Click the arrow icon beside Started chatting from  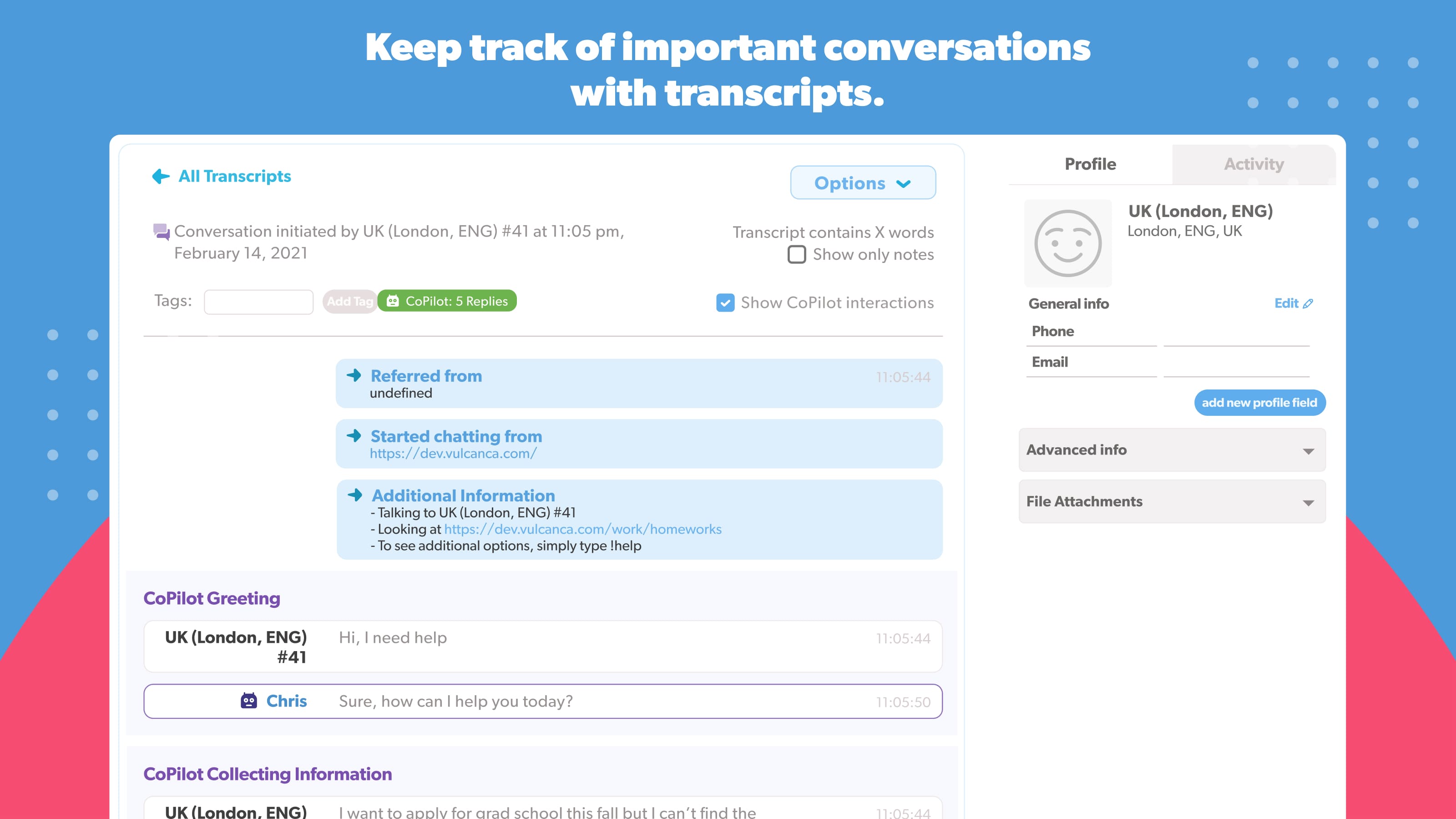(x=354, y=436)
